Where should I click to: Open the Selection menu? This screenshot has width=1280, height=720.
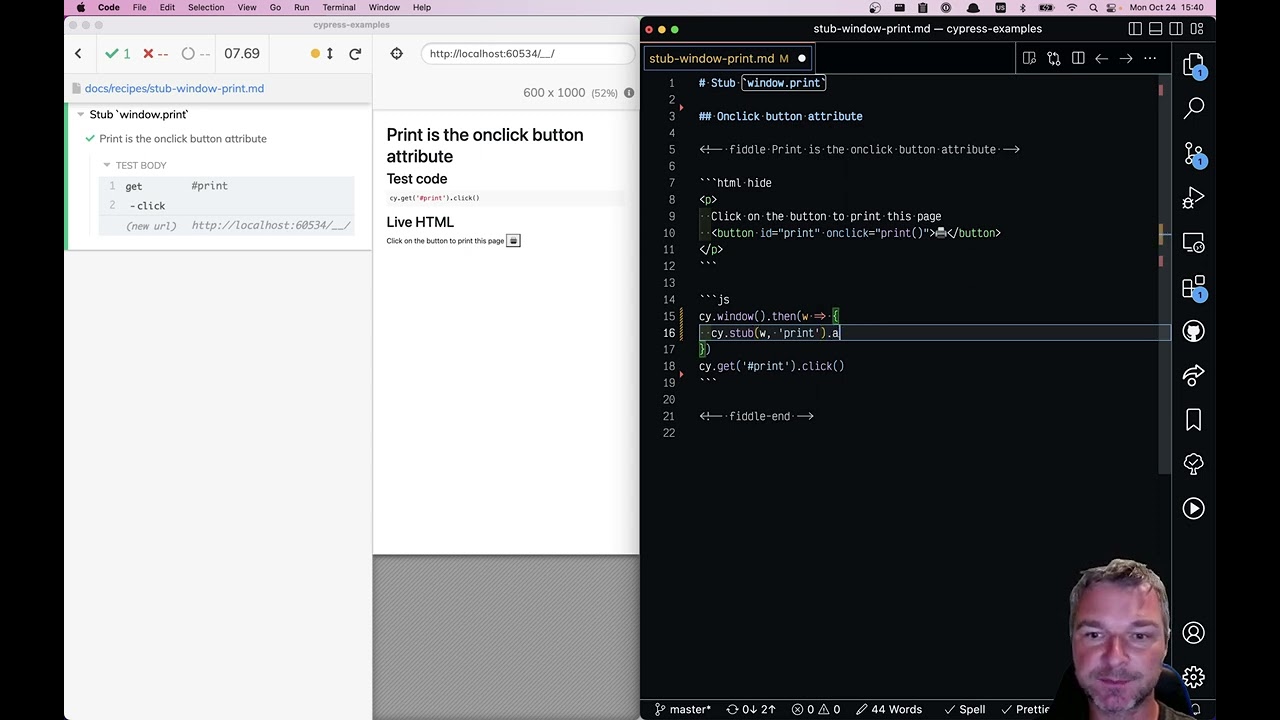point(206,7)
